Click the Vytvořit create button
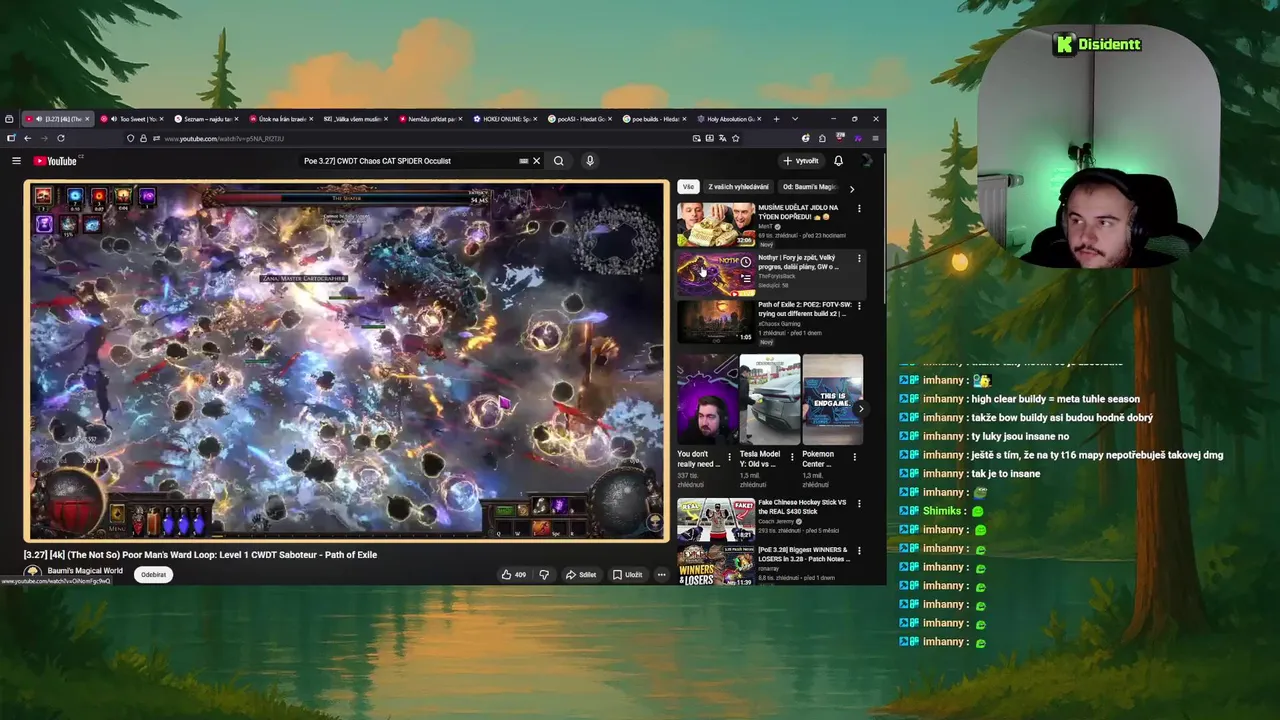The width and height of the screenshot is (1280, 720). click(801, 161)
